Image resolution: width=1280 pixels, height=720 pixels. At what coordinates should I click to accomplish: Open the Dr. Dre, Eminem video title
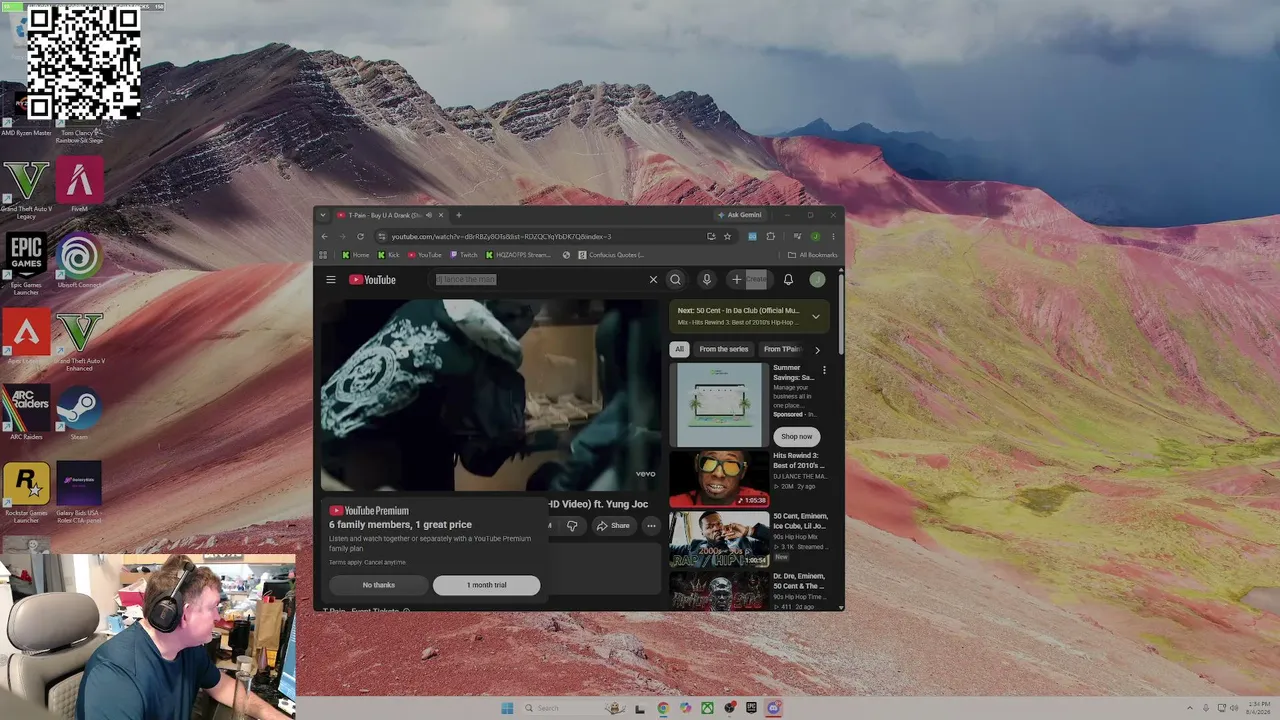click(800, 580)
